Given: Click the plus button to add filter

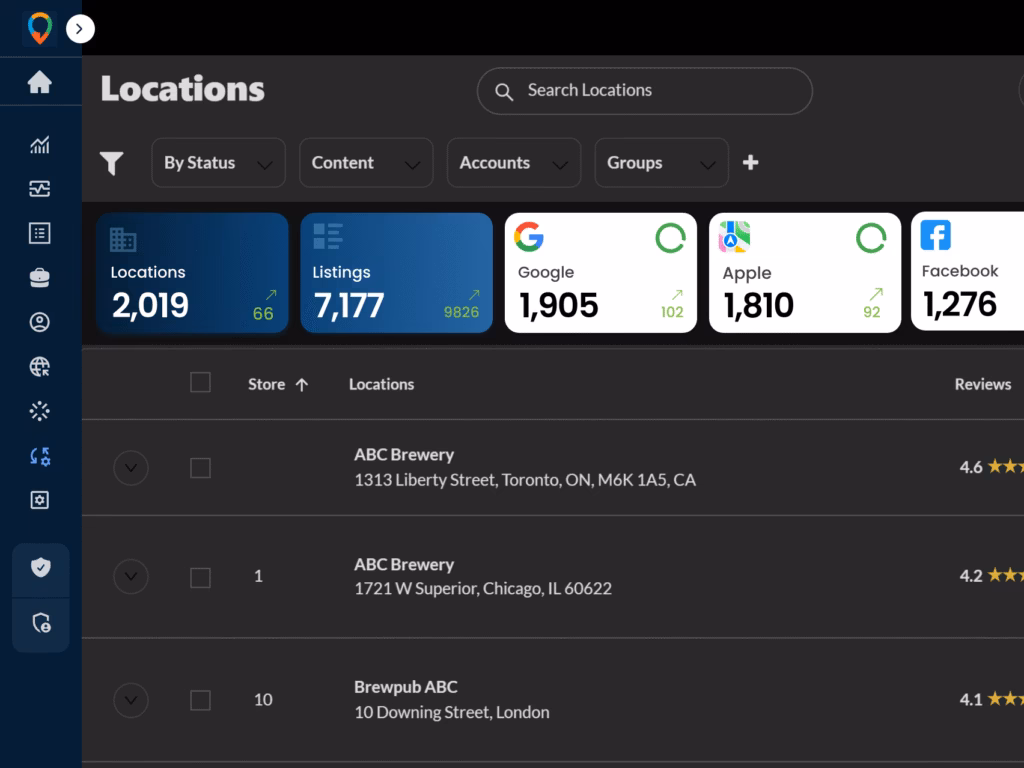Looking at the screenshot, I should coord(751,163).
